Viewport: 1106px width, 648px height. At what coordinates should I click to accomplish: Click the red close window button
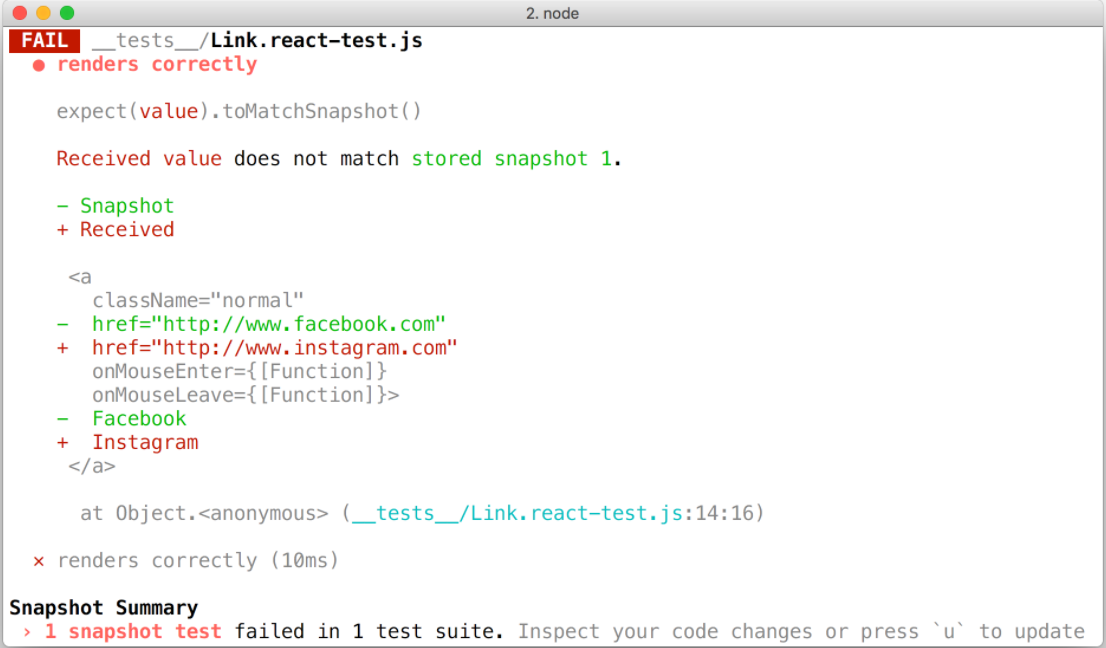[20, 13]
